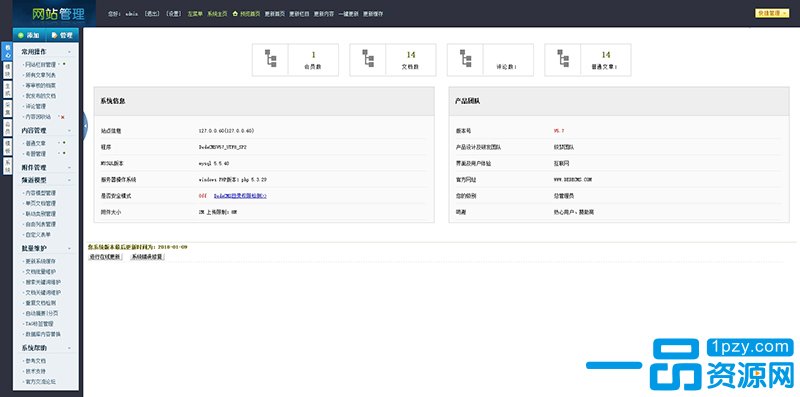Click 更新栏目 in the top bar
This screenshot has height=397, width=800.
click(x=299, y=14)
